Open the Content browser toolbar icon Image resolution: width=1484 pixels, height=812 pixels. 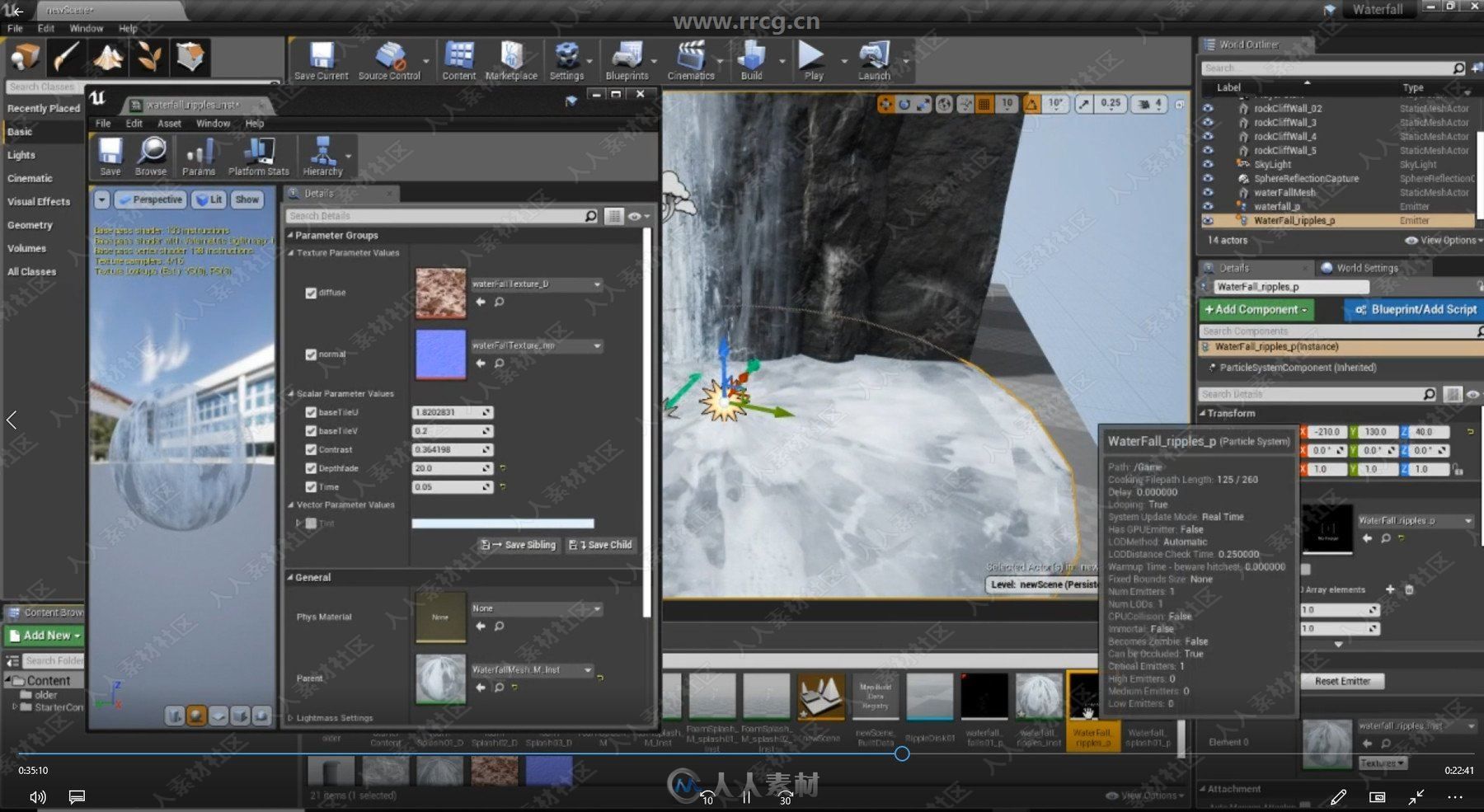(x=458, y=61)
